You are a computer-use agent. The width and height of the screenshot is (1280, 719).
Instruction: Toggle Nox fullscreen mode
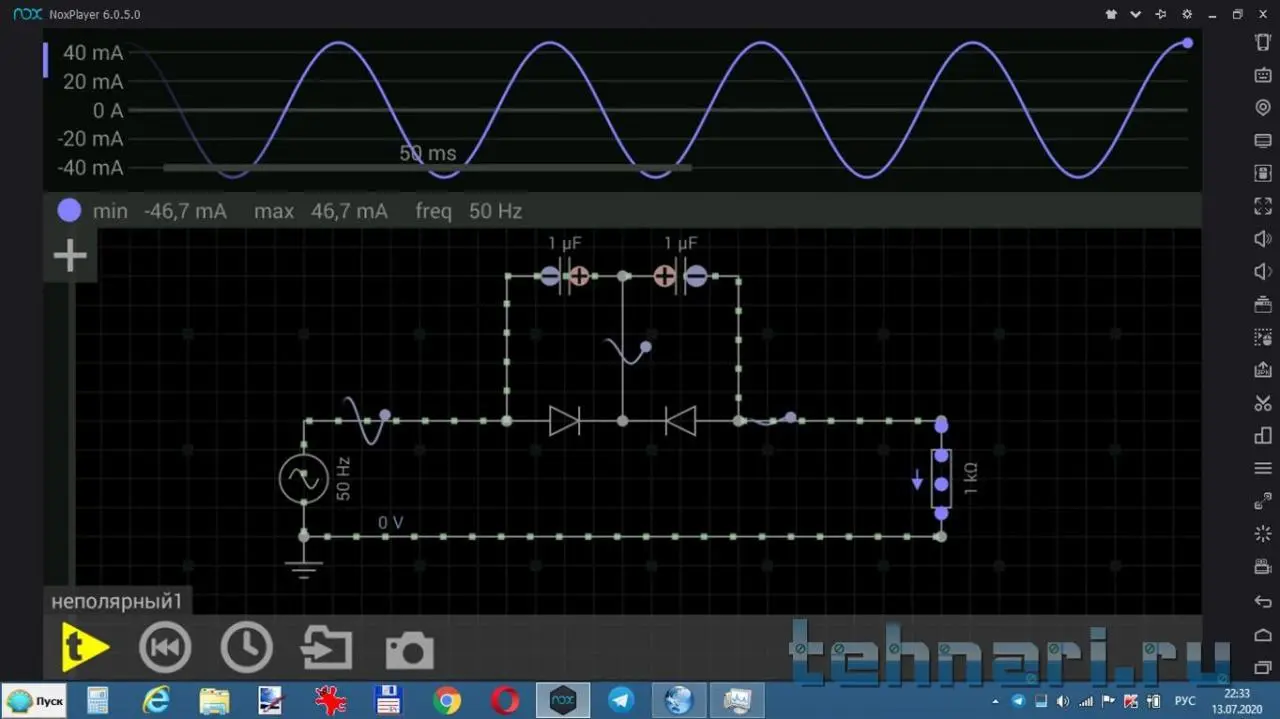click(1263, 206)
